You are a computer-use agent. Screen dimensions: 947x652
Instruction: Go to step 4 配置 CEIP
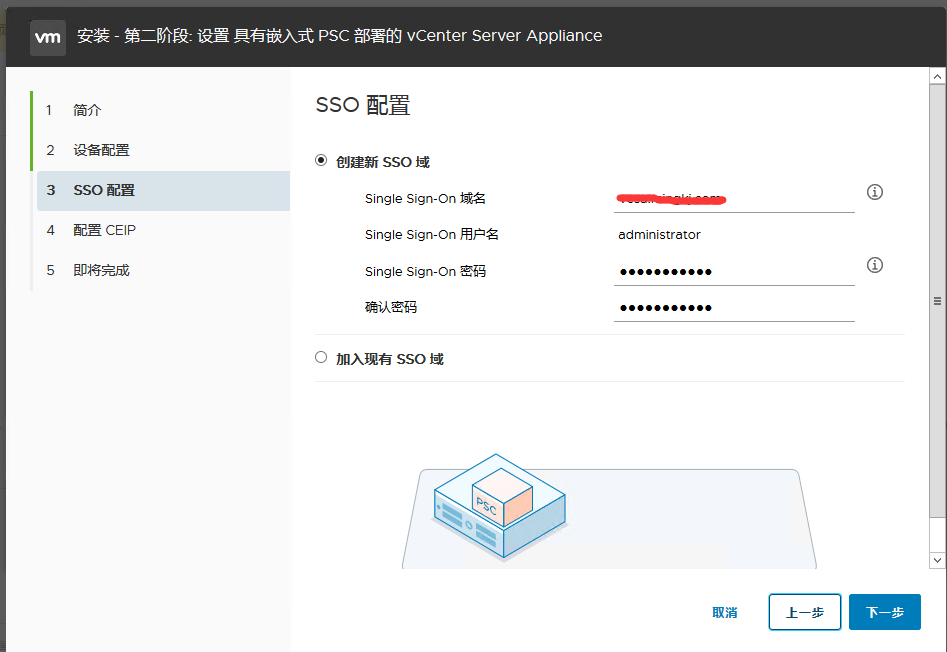(163, 231)
